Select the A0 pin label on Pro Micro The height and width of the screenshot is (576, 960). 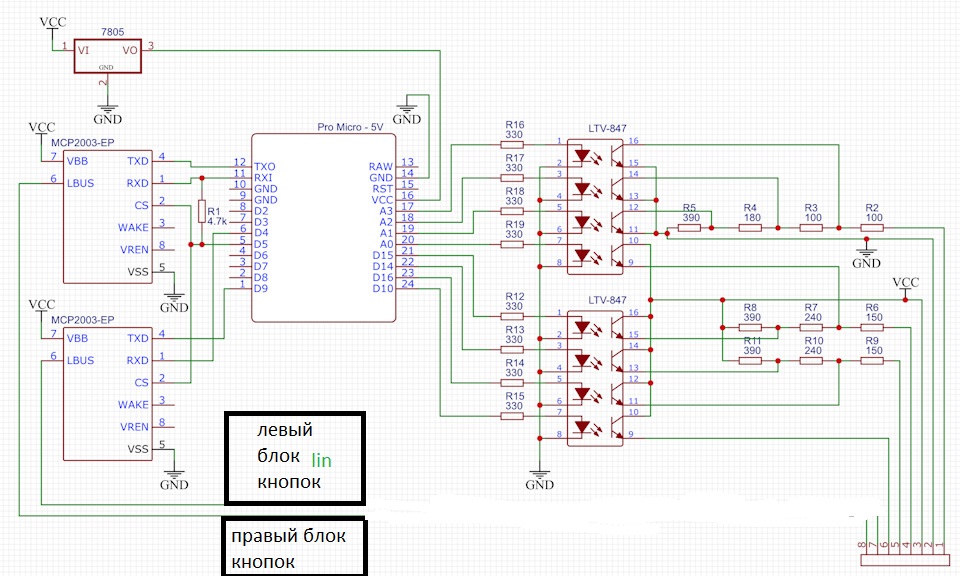click(x=386, y=244)
